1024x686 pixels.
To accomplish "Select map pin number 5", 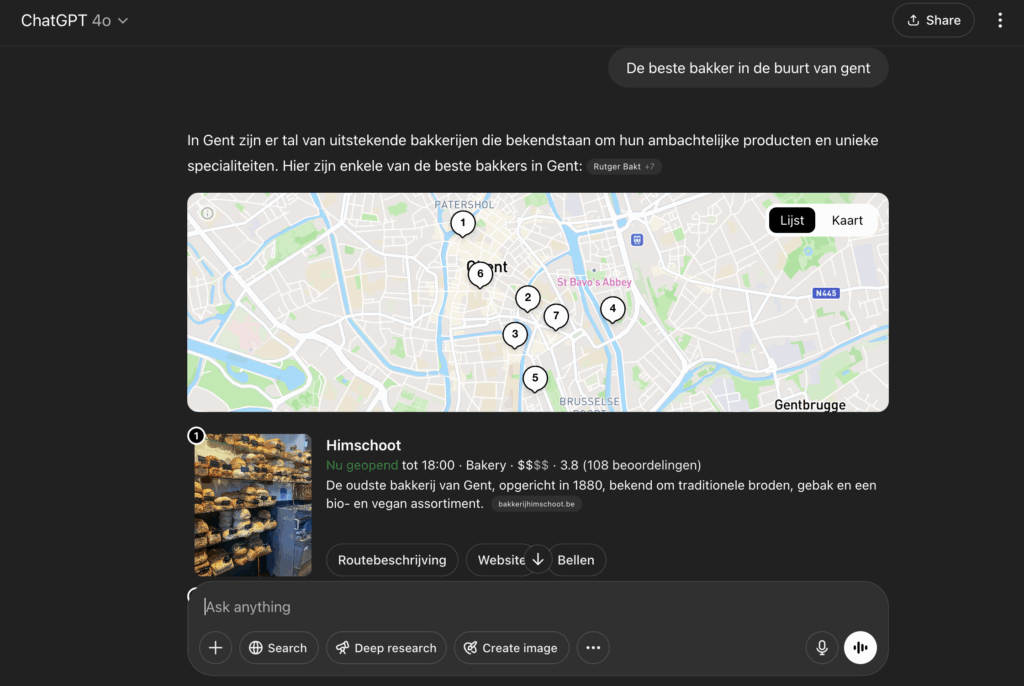I will pyautogui.click(x=535, y=378).
